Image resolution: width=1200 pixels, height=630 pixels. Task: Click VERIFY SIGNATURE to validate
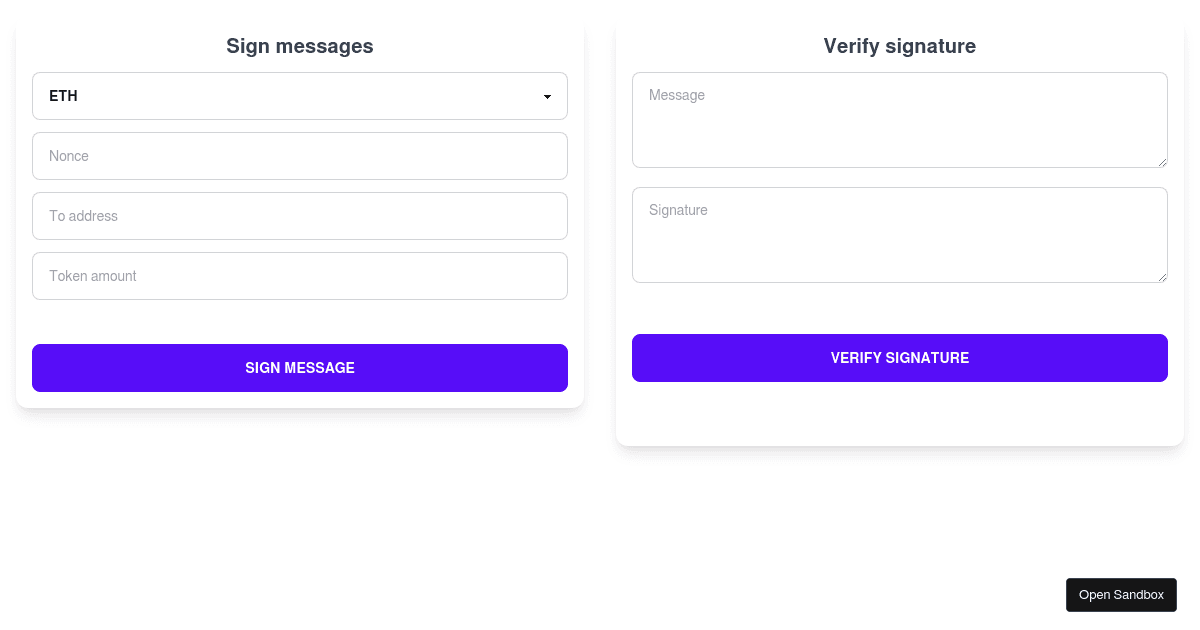coord(900,358)
